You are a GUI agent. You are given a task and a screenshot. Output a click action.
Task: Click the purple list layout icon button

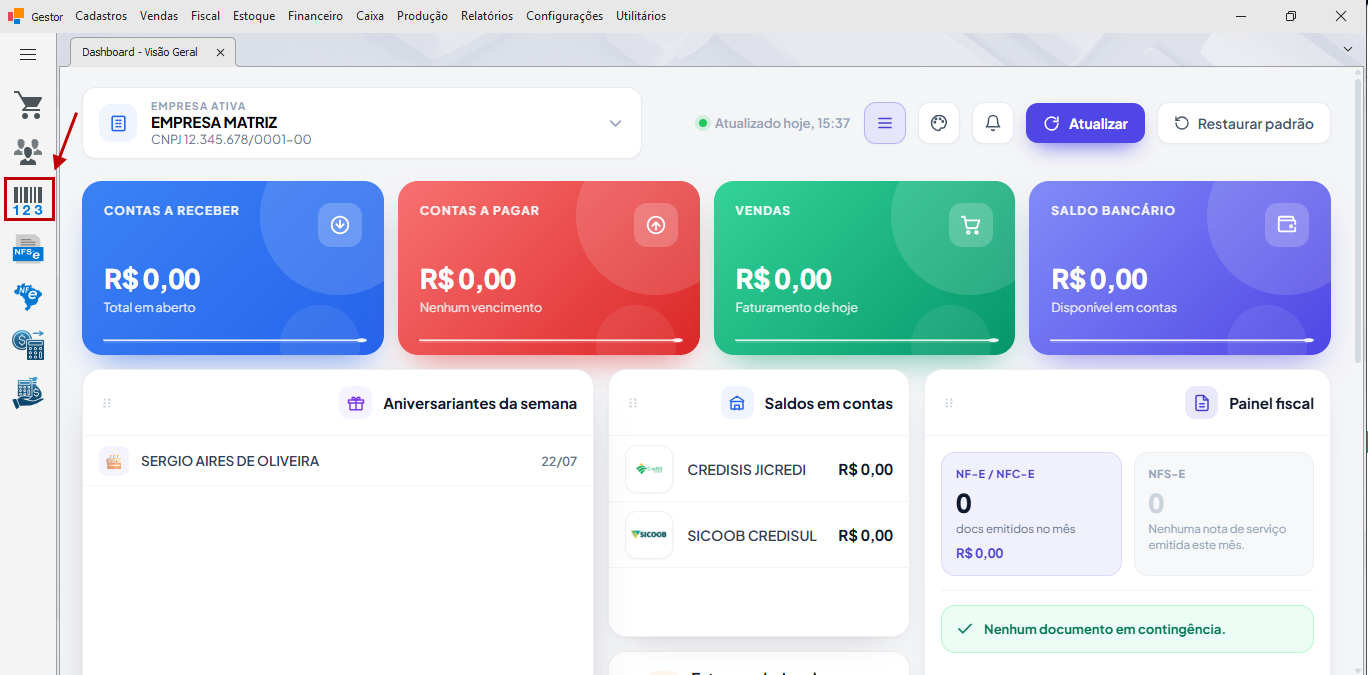[885, 123]
